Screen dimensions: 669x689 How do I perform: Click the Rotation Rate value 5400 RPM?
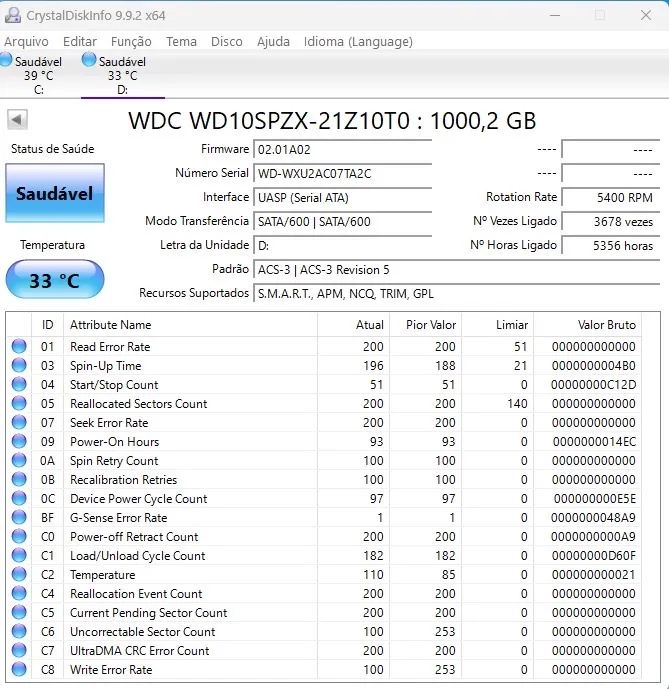(611, 198)
